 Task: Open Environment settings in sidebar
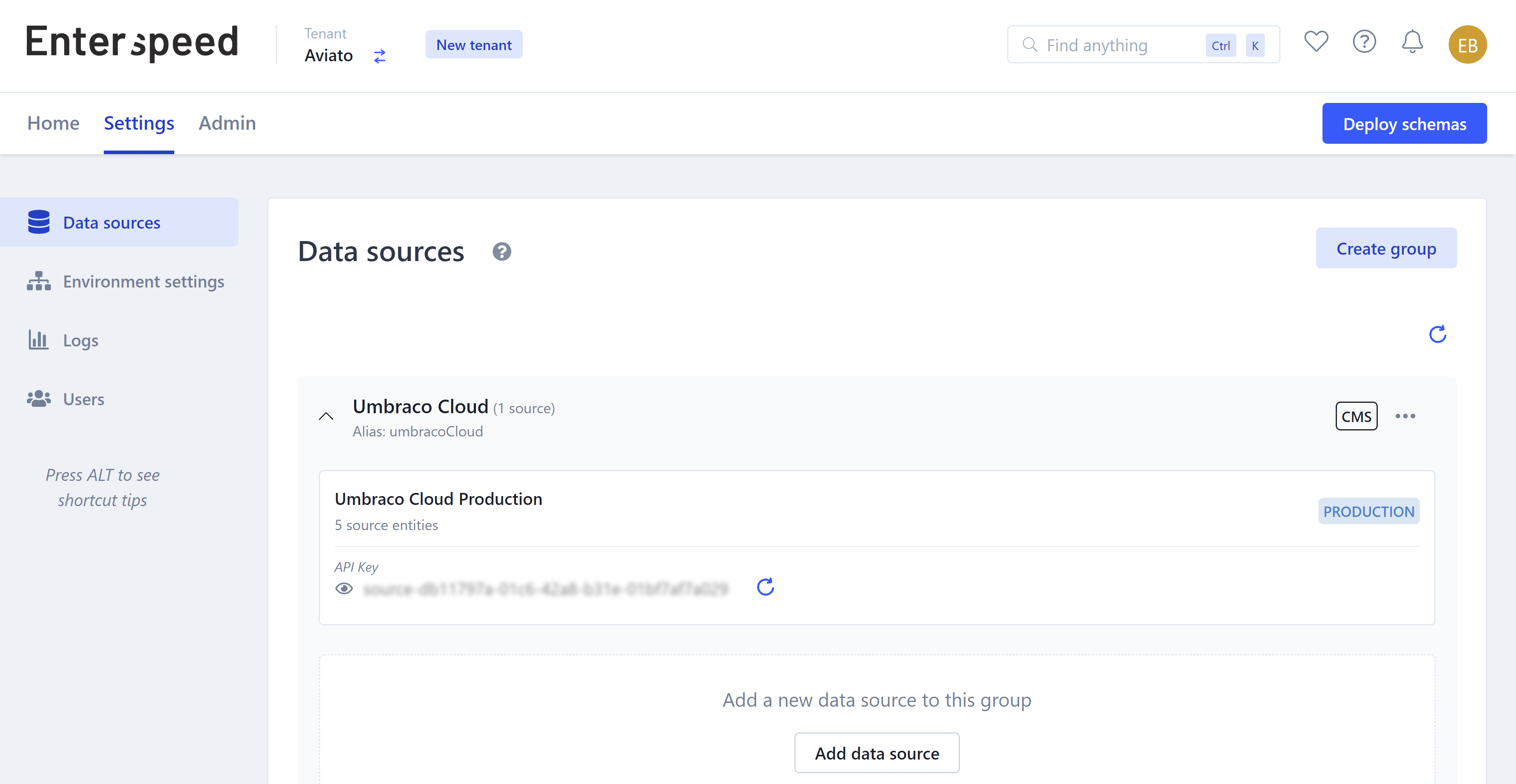click(x=143, y=282)
